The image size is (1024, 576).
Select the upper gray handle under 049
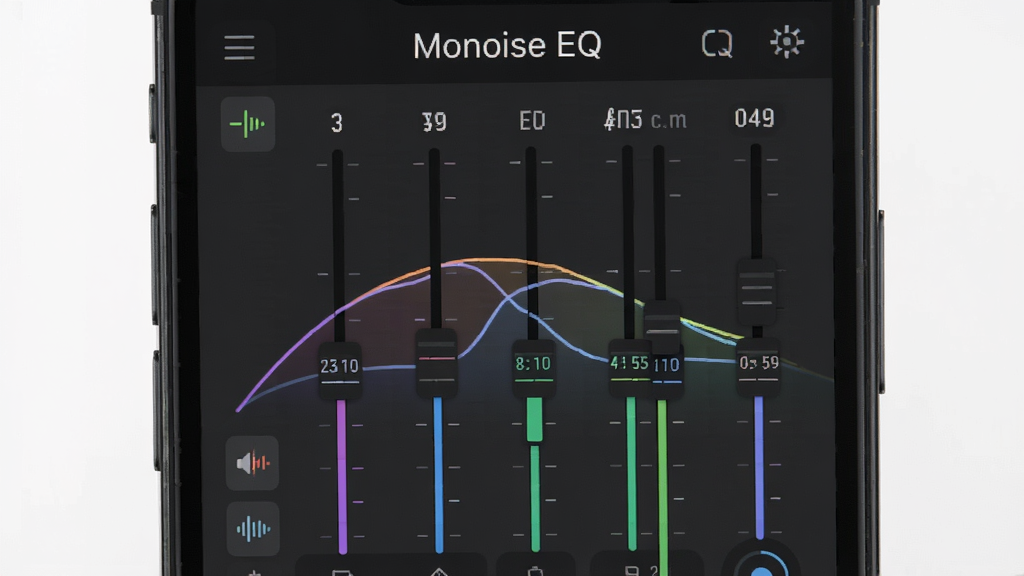click(757, 291)
